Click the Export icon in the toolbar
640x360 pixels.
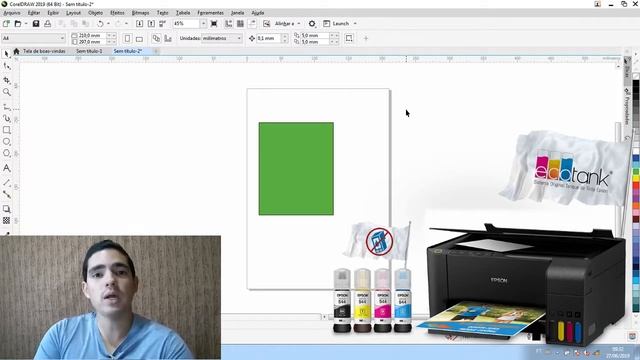coord(151,24)
